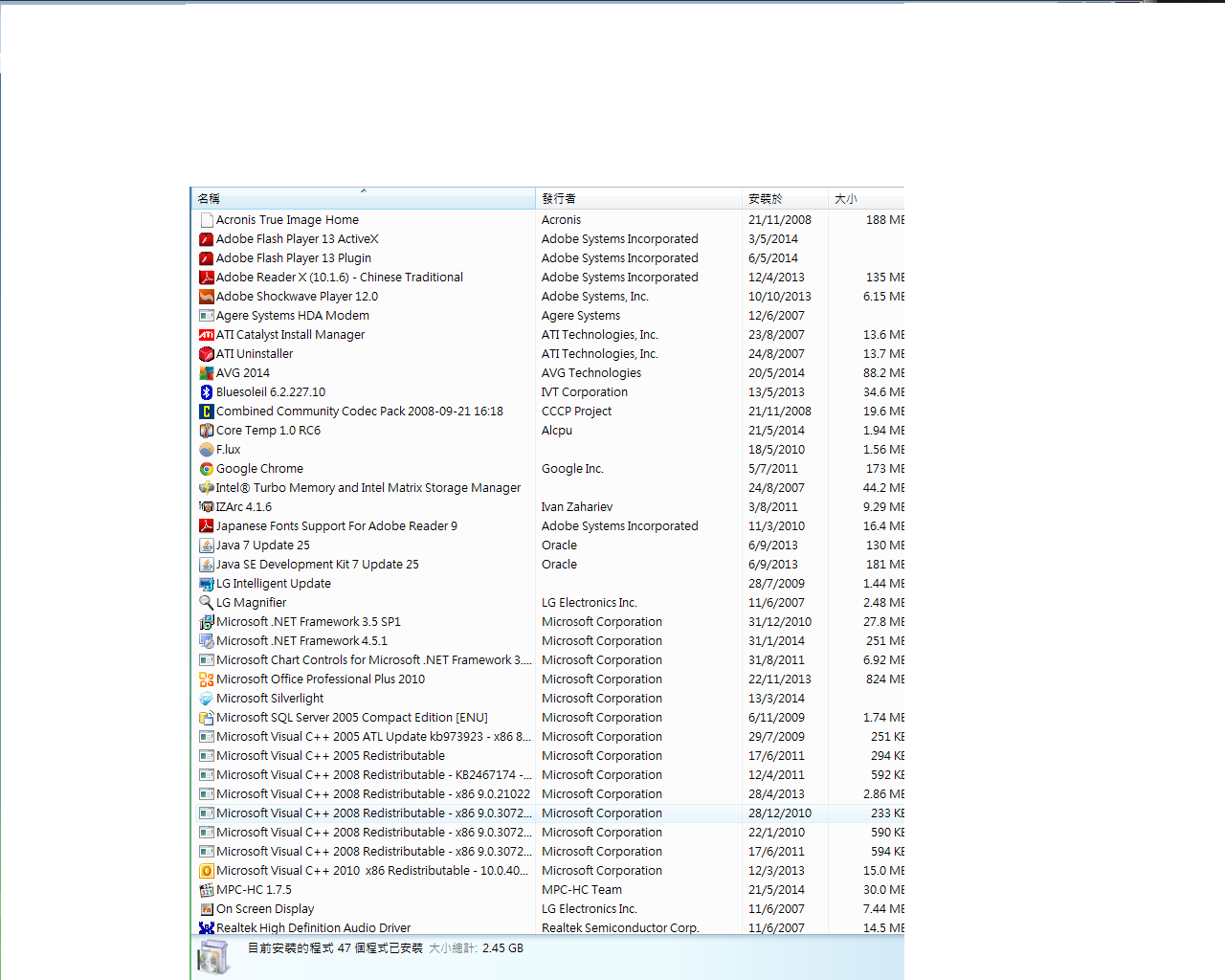Select 'Microsoft Visual C++ 2010 x86 Redistributable' entry
Screen dimensions: 1225x980
click(x=548, y=871)
